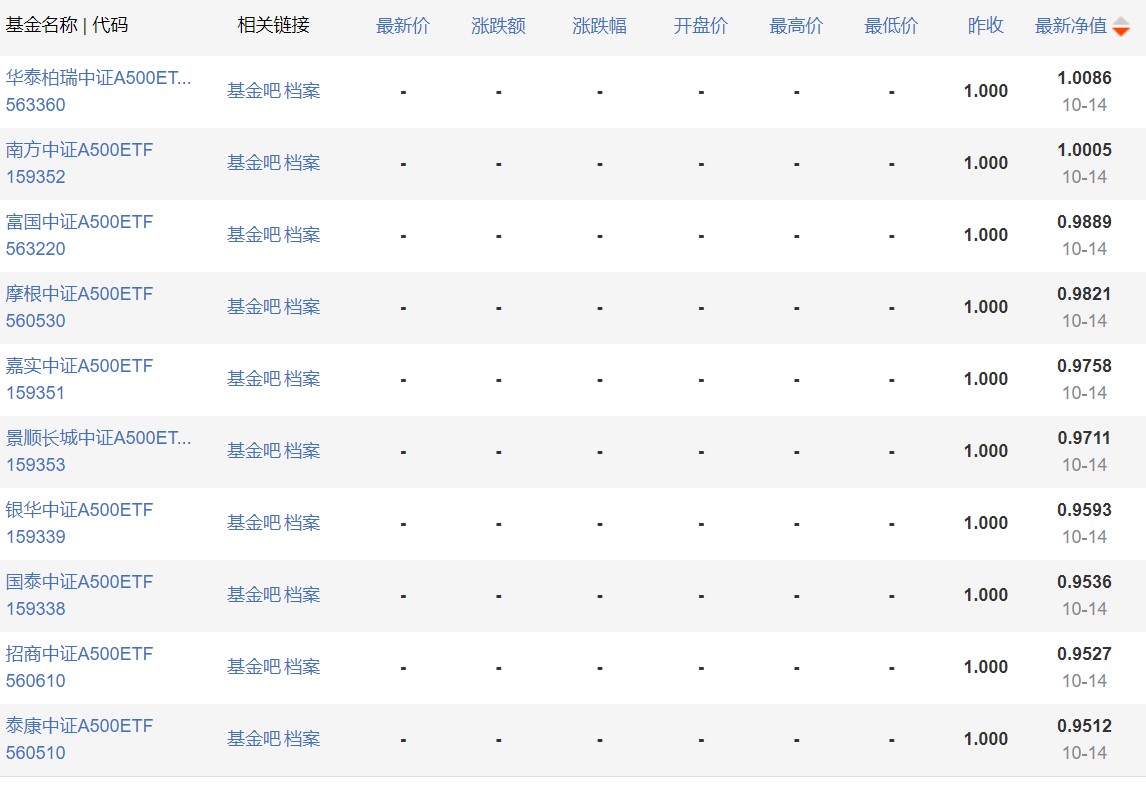Open the 南方中证A500ETF fund link
Image resolution: width=1146 pixels, height=787 pixels.
[80, 150]
